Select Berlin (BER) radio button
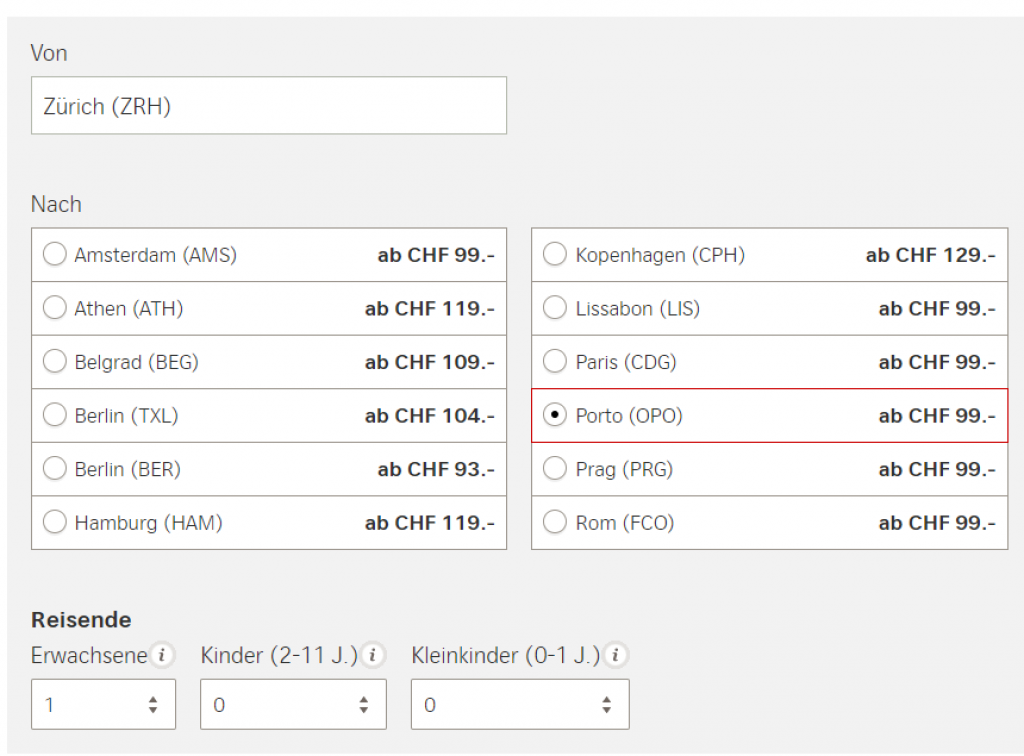Screen dimensions: 1024x756 point(54,469)
